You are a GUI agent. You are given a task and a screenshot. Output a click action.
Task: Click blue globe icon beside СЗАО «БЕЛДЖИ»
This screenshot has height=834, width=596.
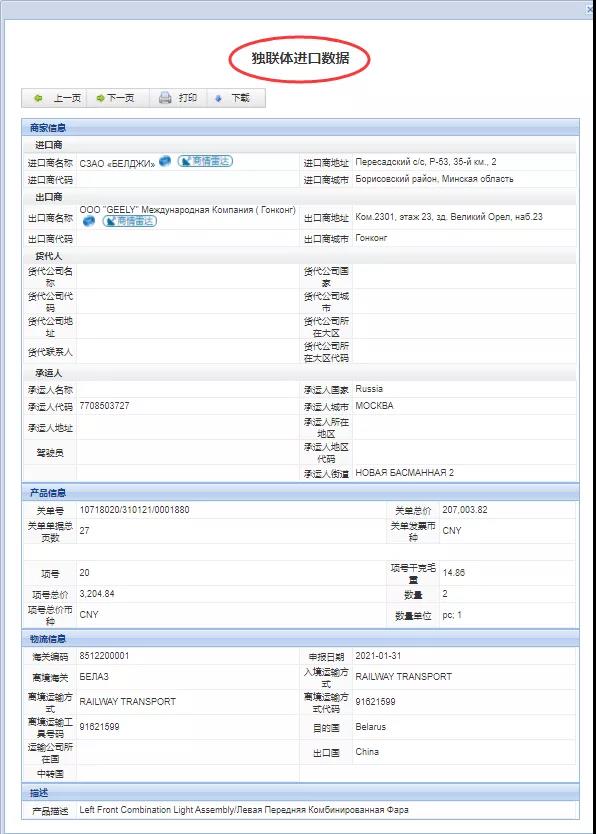[x=165, y=161]
